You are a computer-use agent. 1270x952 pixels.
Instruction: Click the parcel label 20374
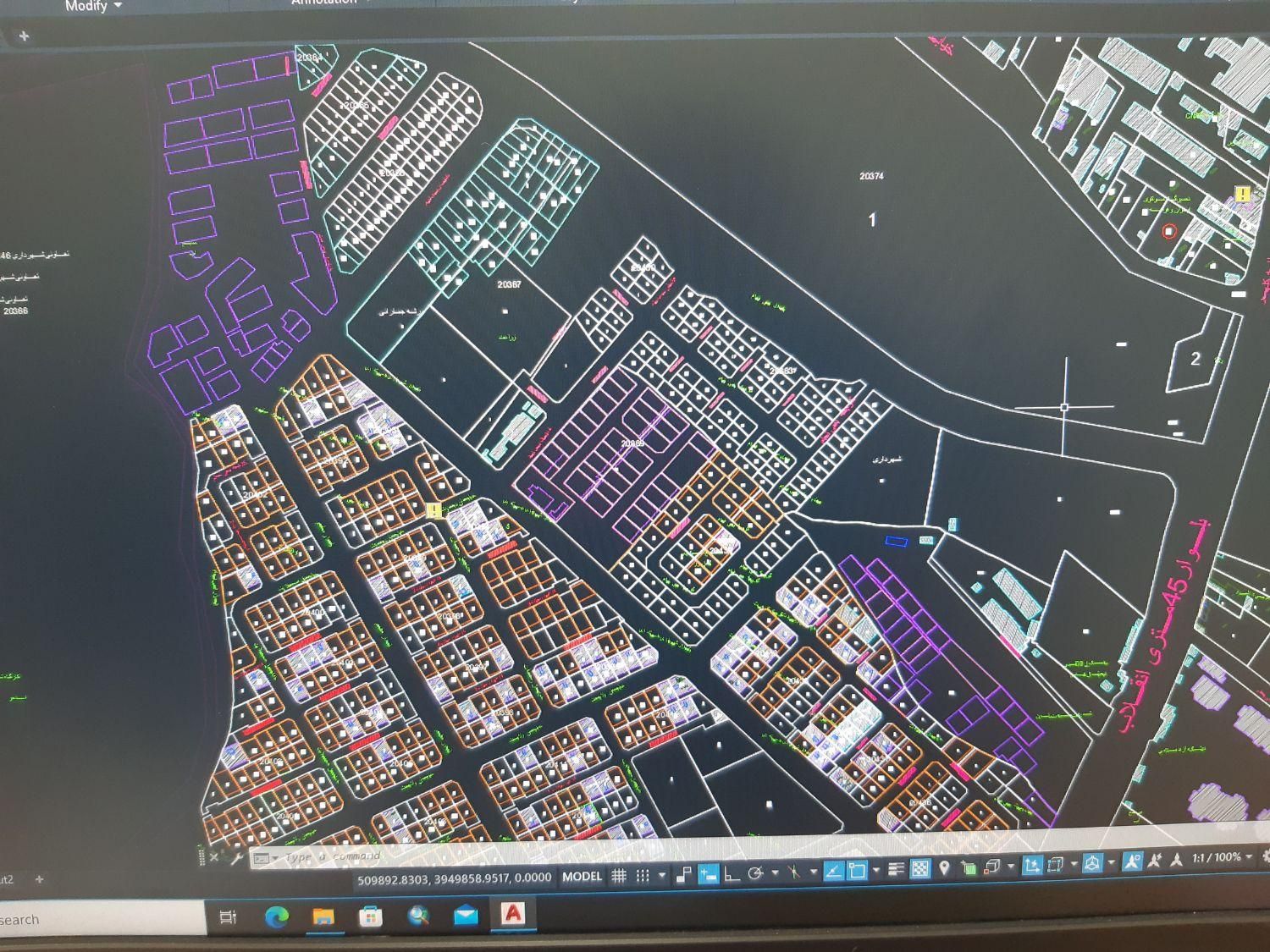point(871,176)
